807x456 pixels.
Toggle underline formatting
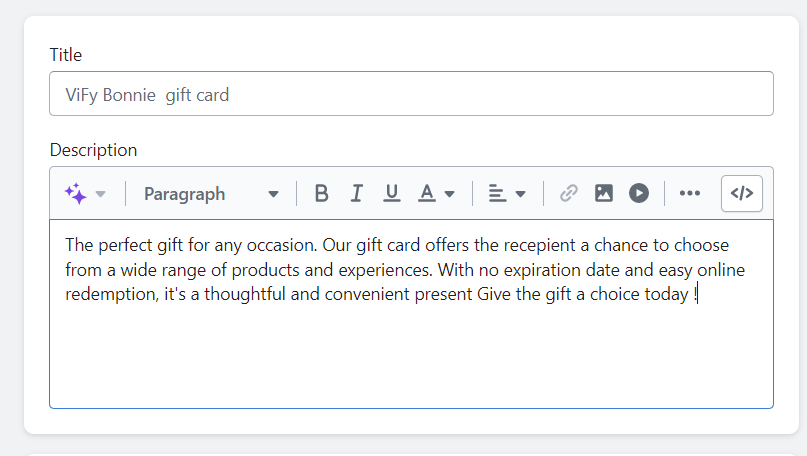pos(392,194)
